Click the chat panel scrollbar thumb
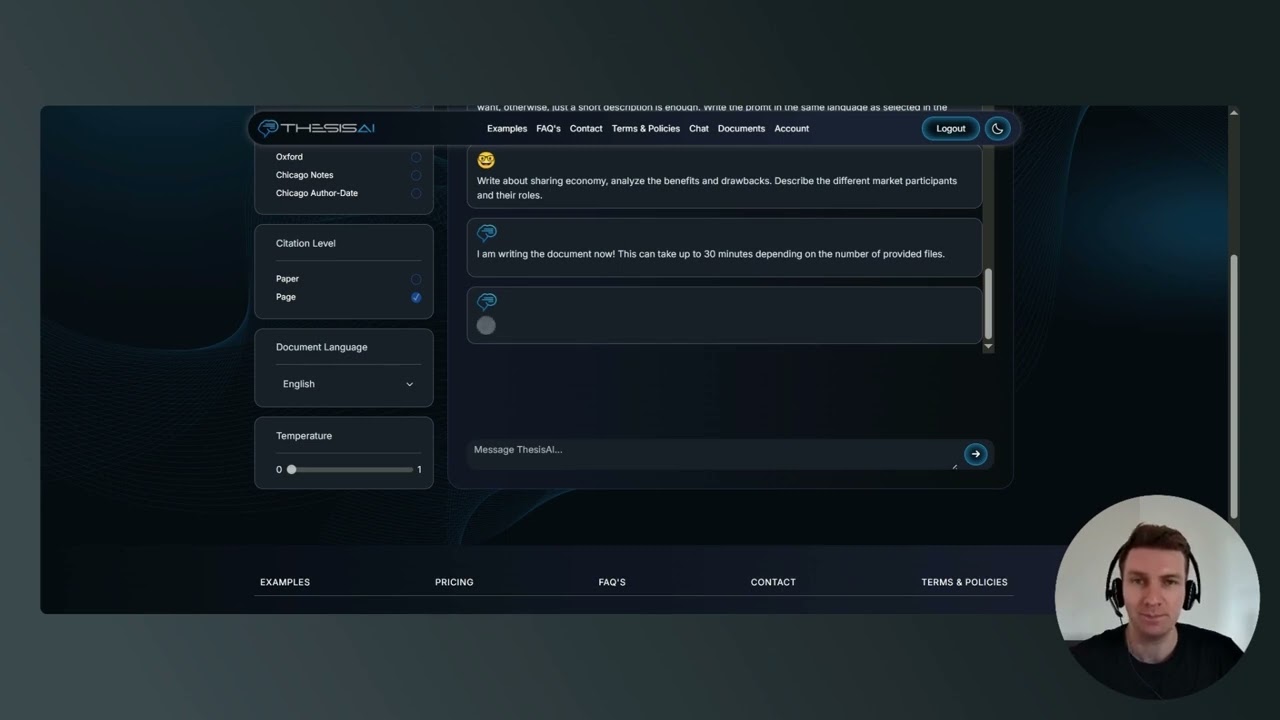 click(989, 304)
